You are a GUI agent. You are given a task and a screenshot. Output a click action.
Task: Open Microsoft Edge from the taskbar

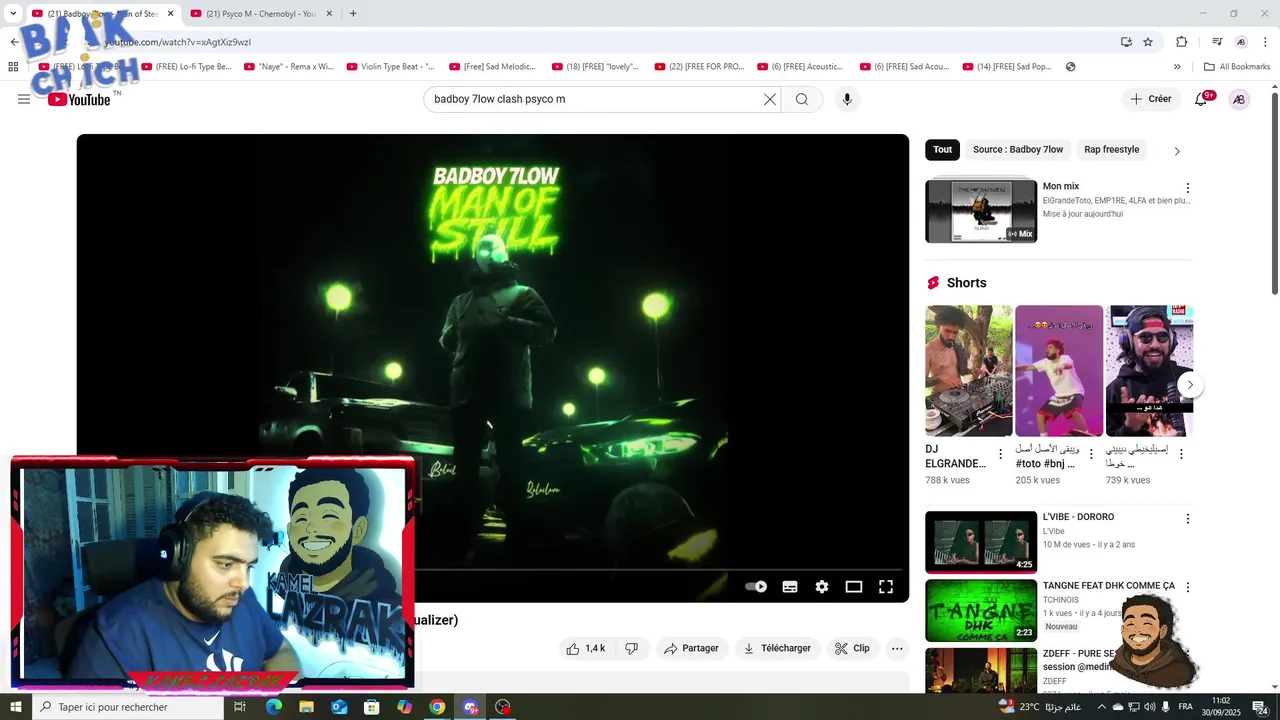pos(274,707)
